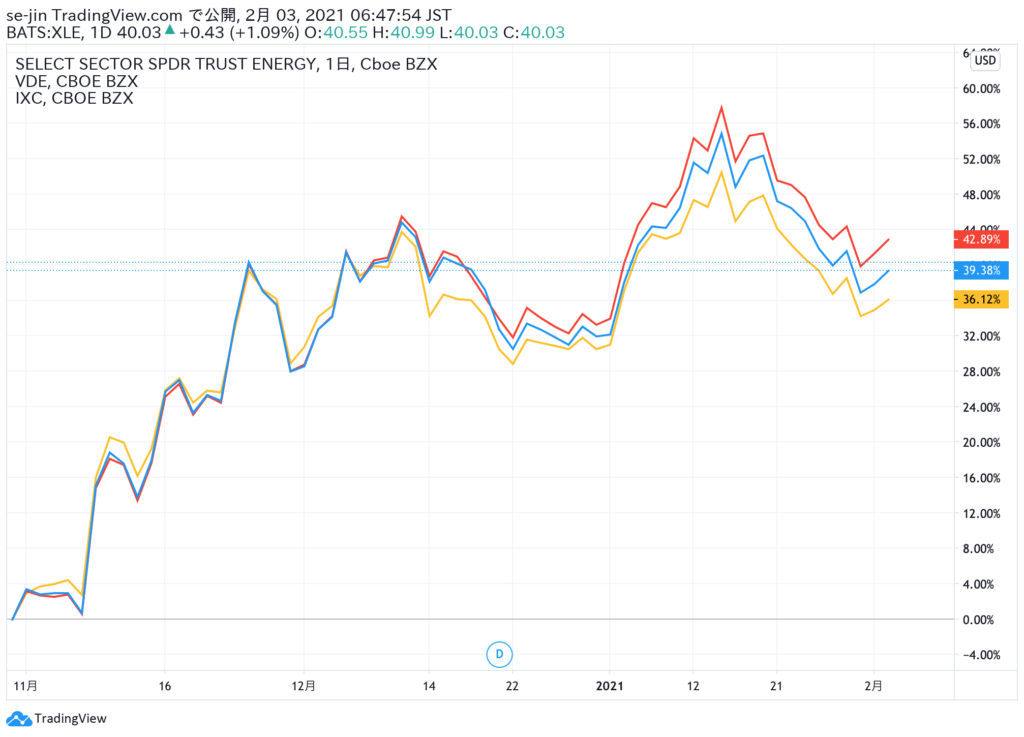
Task: Click the 48.00% axis label
Action: [981, 195]
